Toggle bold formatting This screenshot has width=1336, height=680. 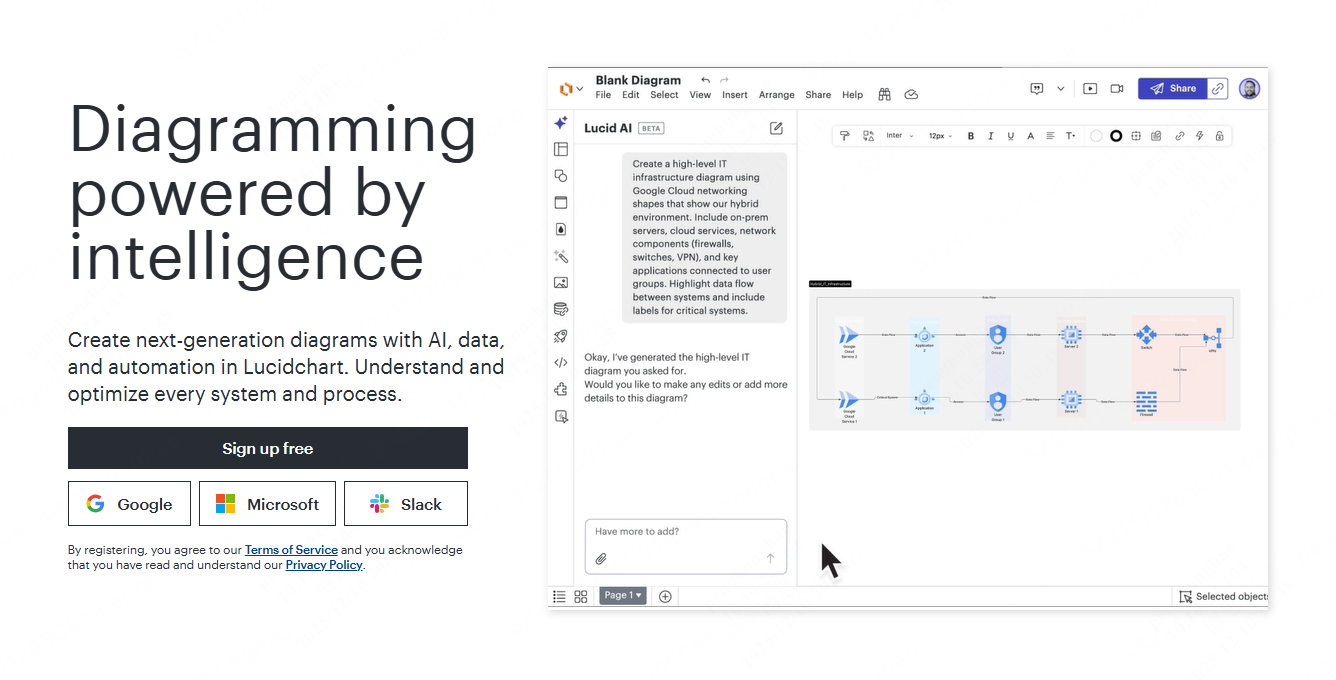[971, 136]
